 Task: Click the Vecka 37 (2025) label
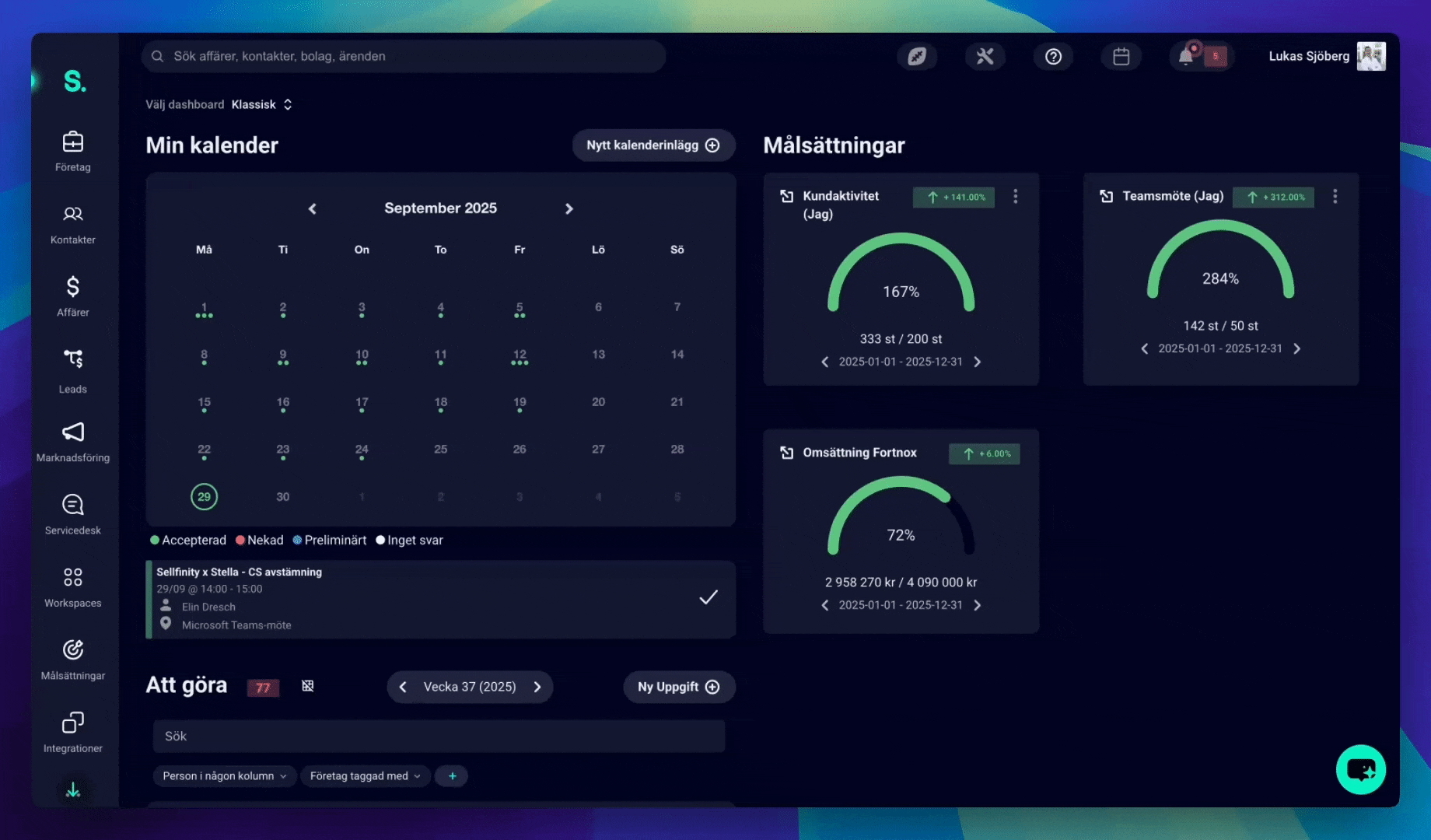point(470,687)
